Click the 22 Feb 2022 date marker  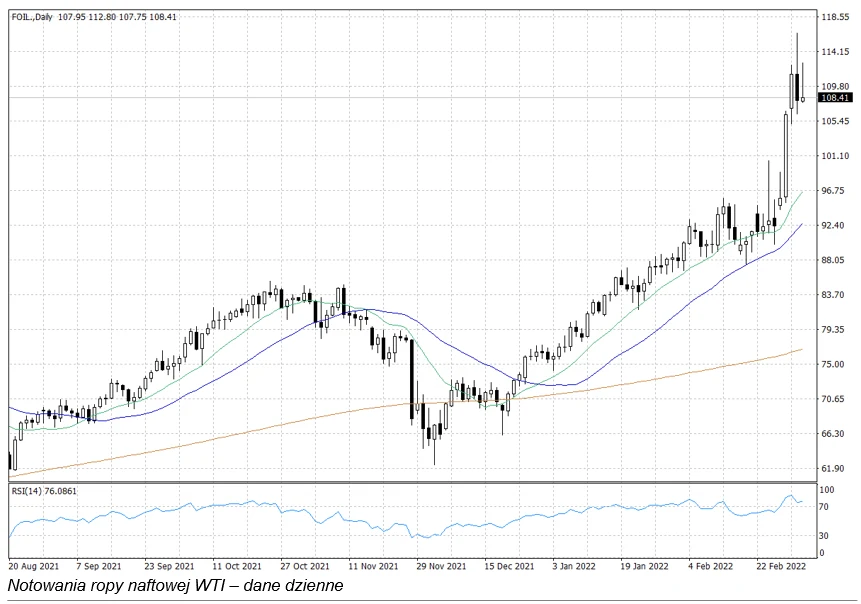click(x=780, y=565)
